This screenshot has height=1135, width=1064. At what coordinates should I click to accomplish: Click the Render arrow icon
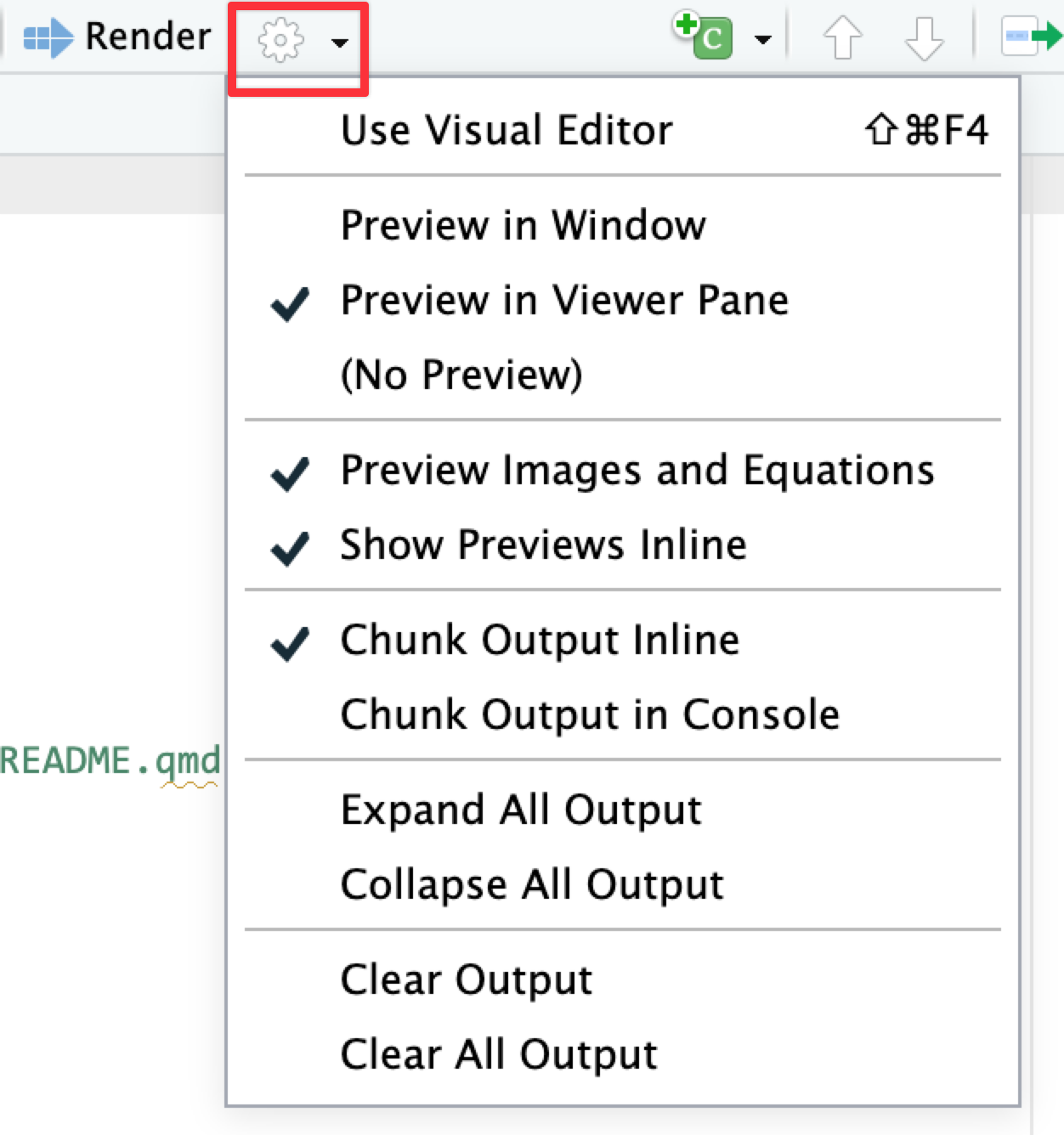click(48, 38)
